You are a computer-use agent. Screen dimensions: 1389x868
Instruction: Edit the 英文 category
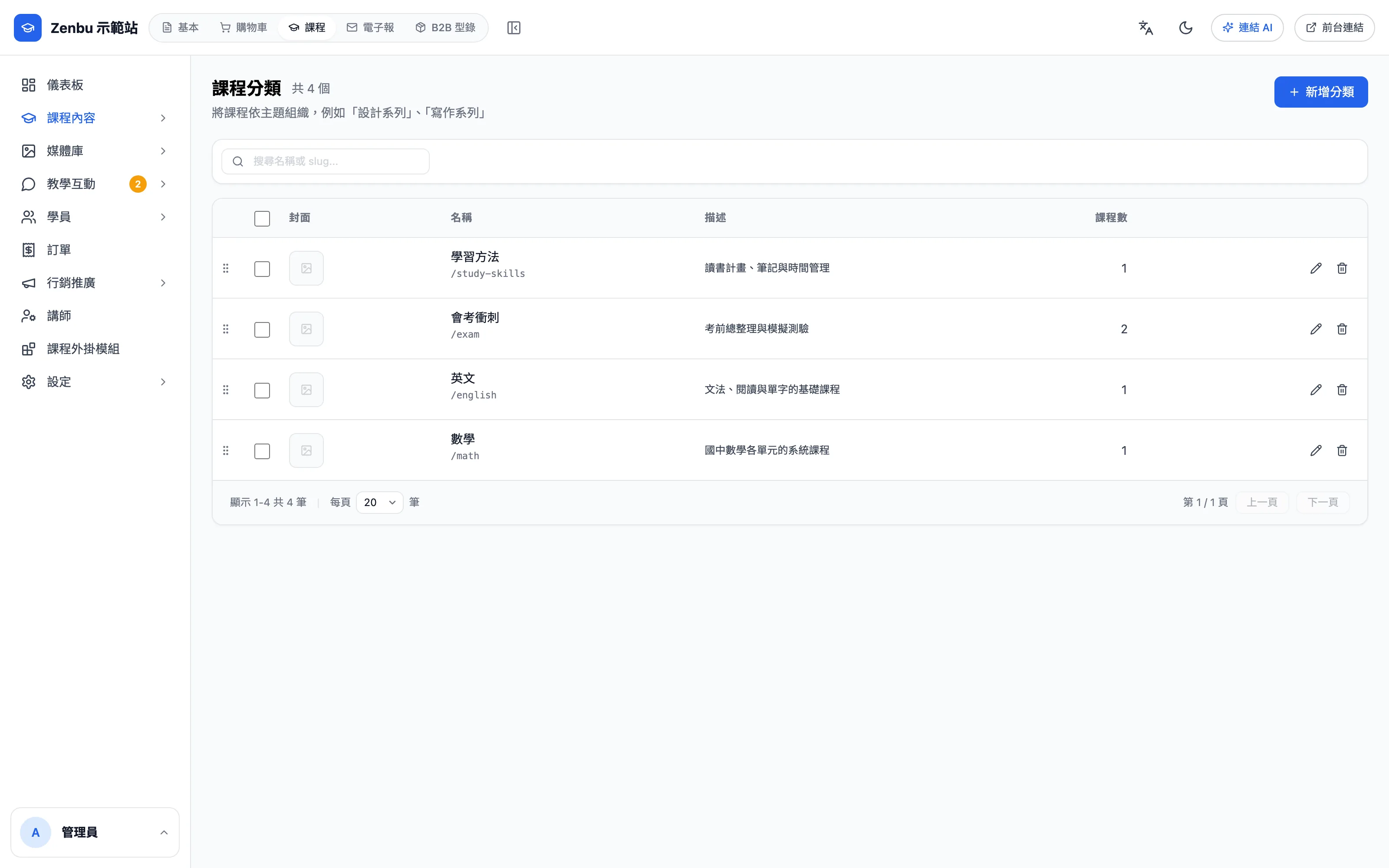tap(1316, 390)
